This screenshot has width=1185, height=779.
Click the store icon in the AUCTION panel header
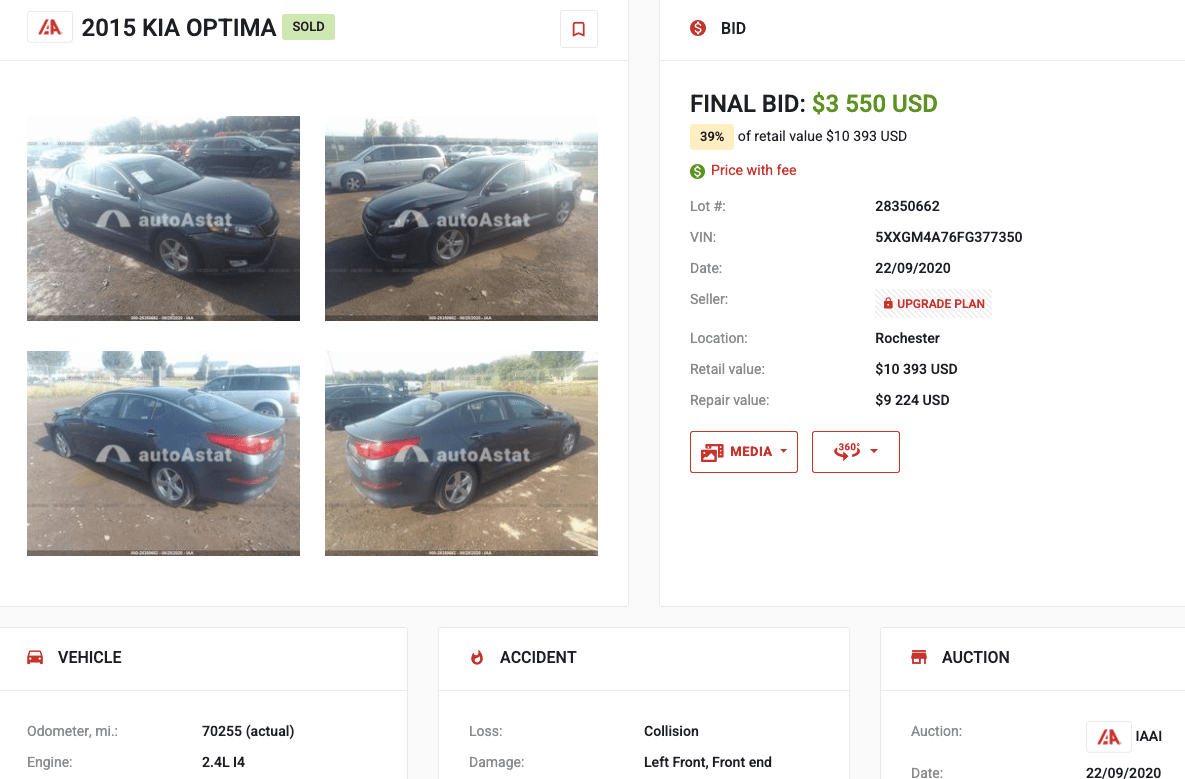(x=919, y=657)
